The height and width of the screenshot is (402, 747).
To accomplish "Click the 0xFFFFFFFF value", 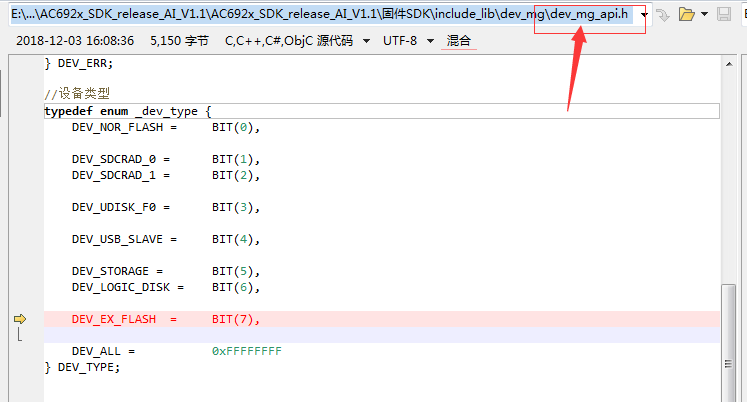I will [x=247, y=351].
